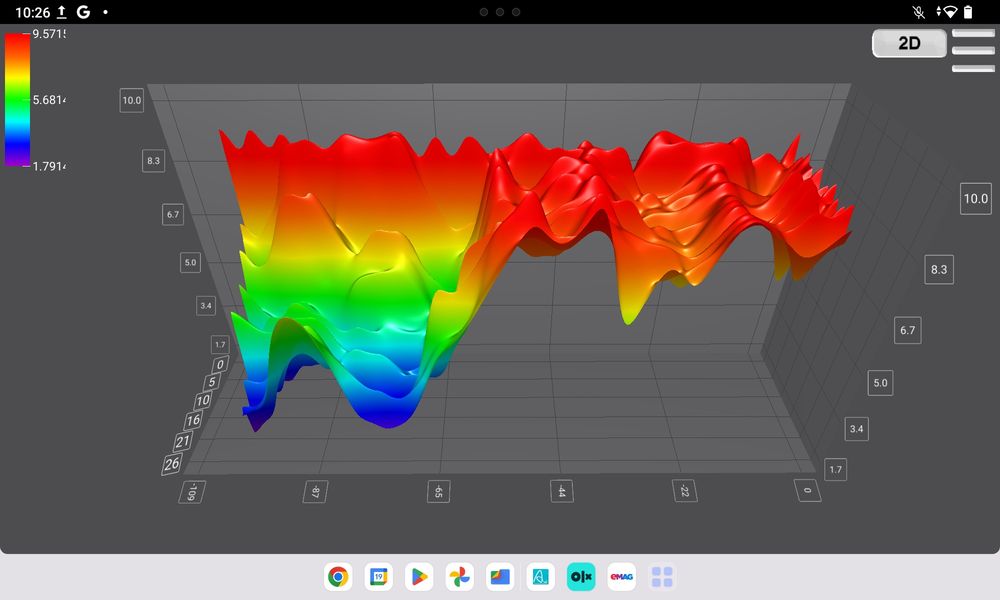Open the Wi-Fi status icon
Image resolution: width=1000 pixels, height=600 pixels.
point(950,11)
